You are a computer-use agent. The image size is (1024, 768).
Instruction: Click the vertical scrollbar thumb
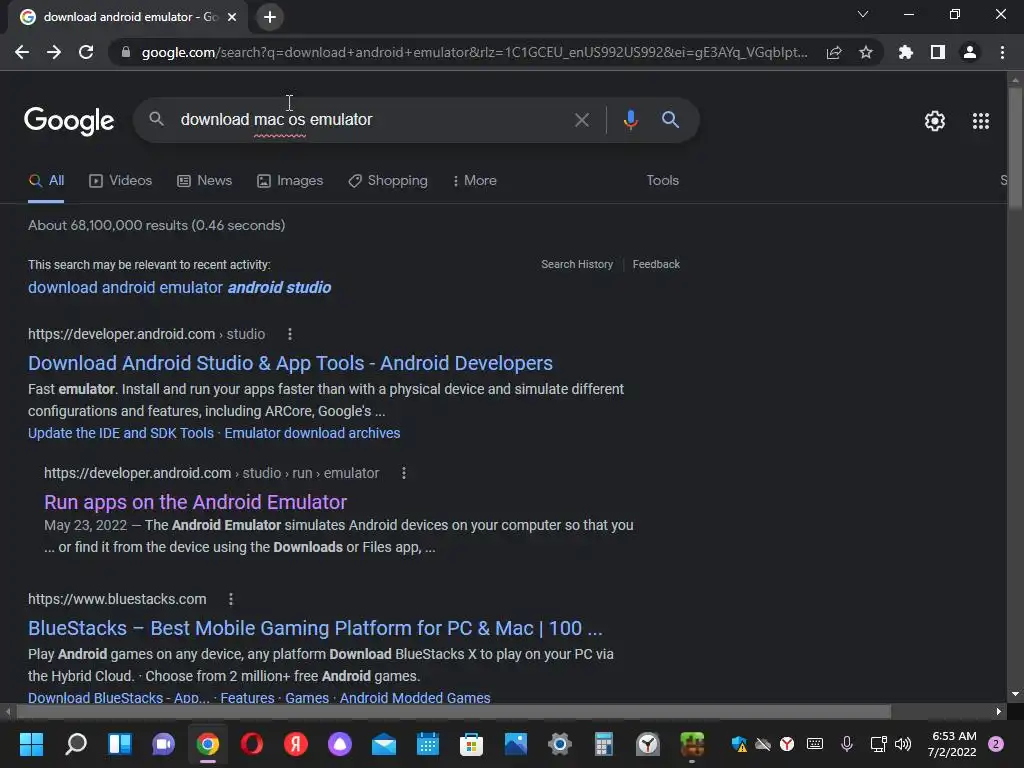pos(1015,148)
